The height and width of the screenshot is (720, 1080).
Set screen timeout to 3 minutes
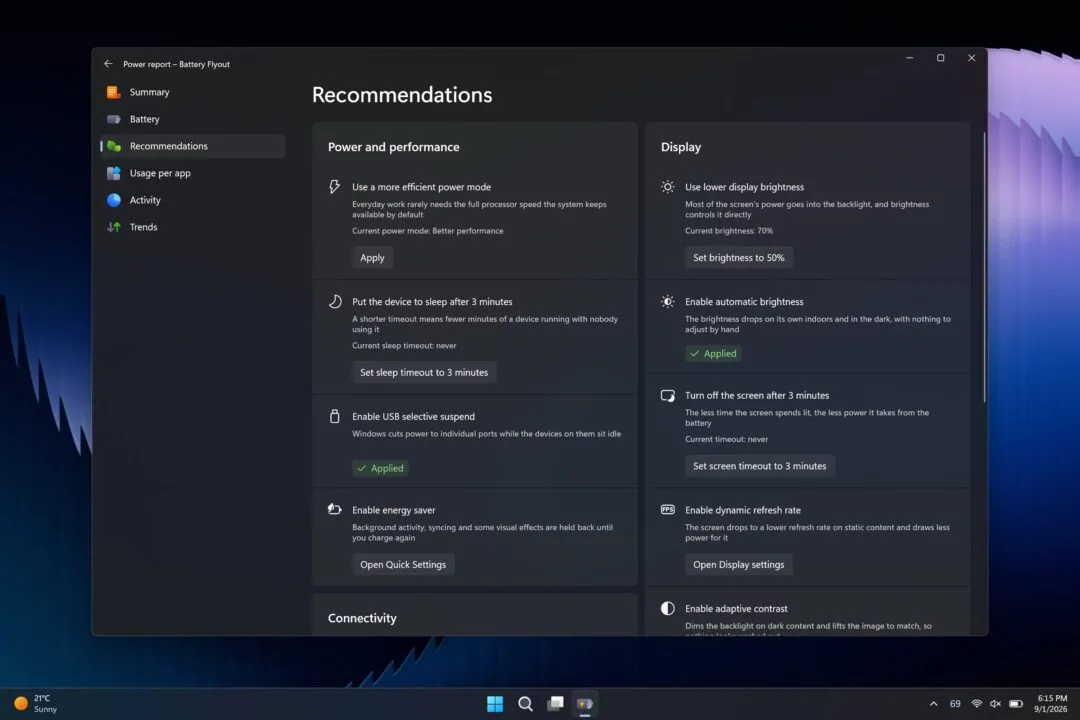(760, 466)
